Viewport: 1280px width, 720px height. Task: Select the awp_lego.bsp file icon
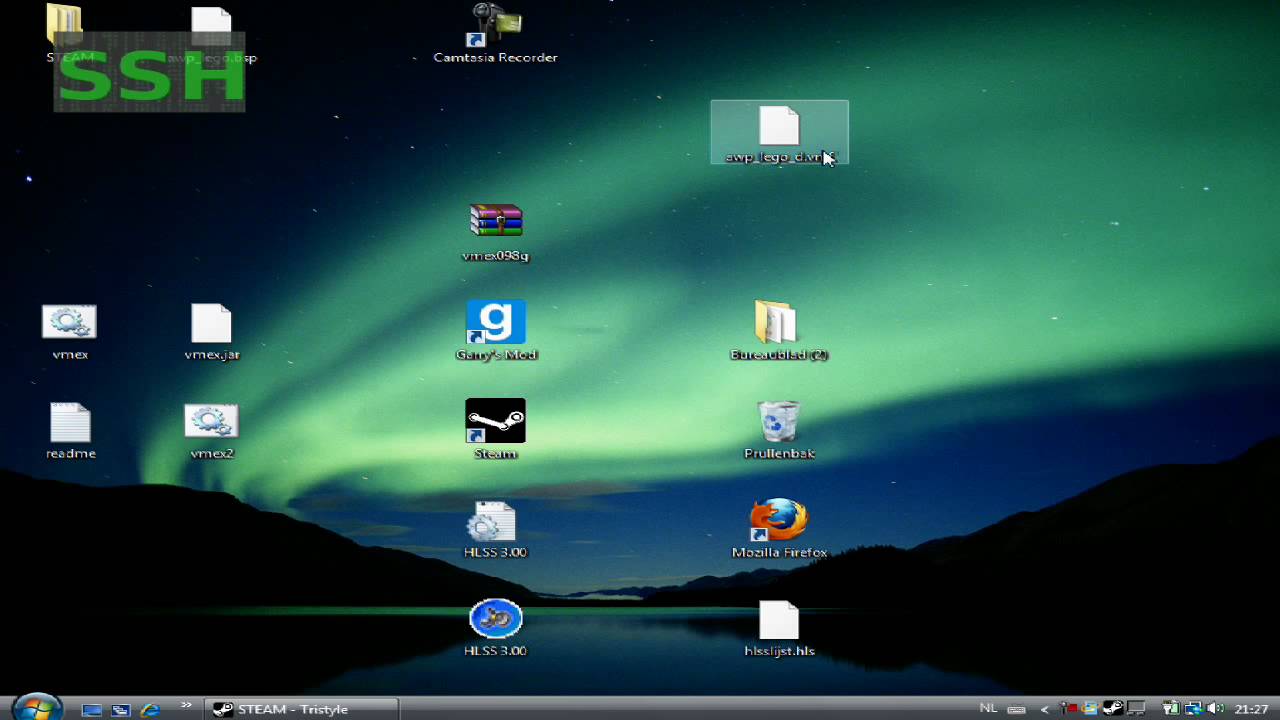tap(212, 34)
